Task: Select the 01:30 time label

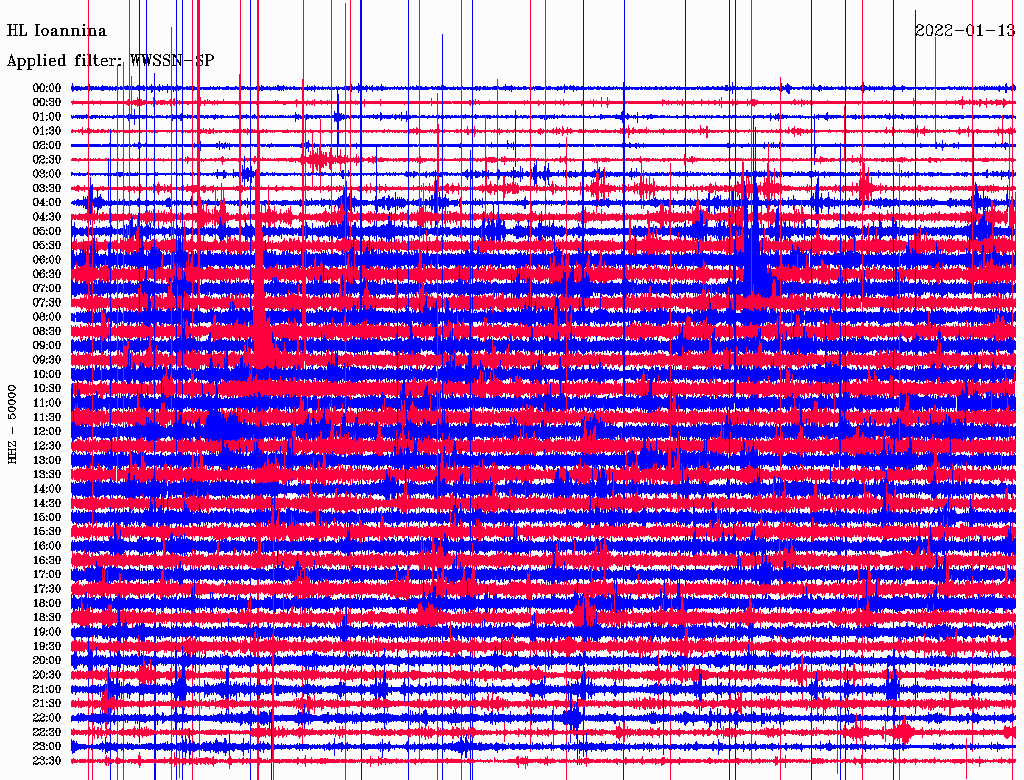Action: [47, 131]
